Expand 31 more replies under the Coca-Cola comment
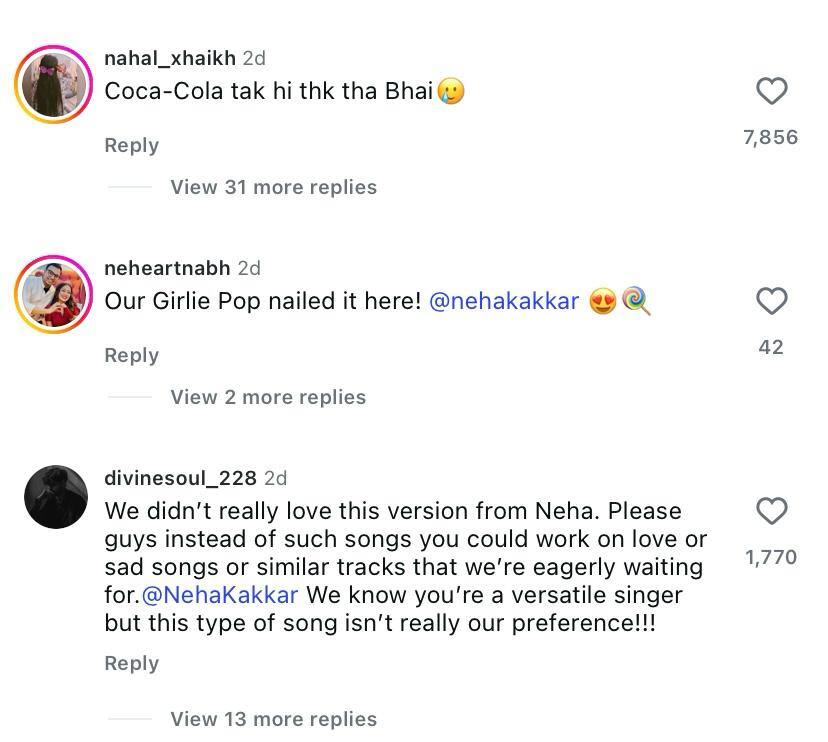Viewport: 828px width, 742px height. tap(272, 187)
